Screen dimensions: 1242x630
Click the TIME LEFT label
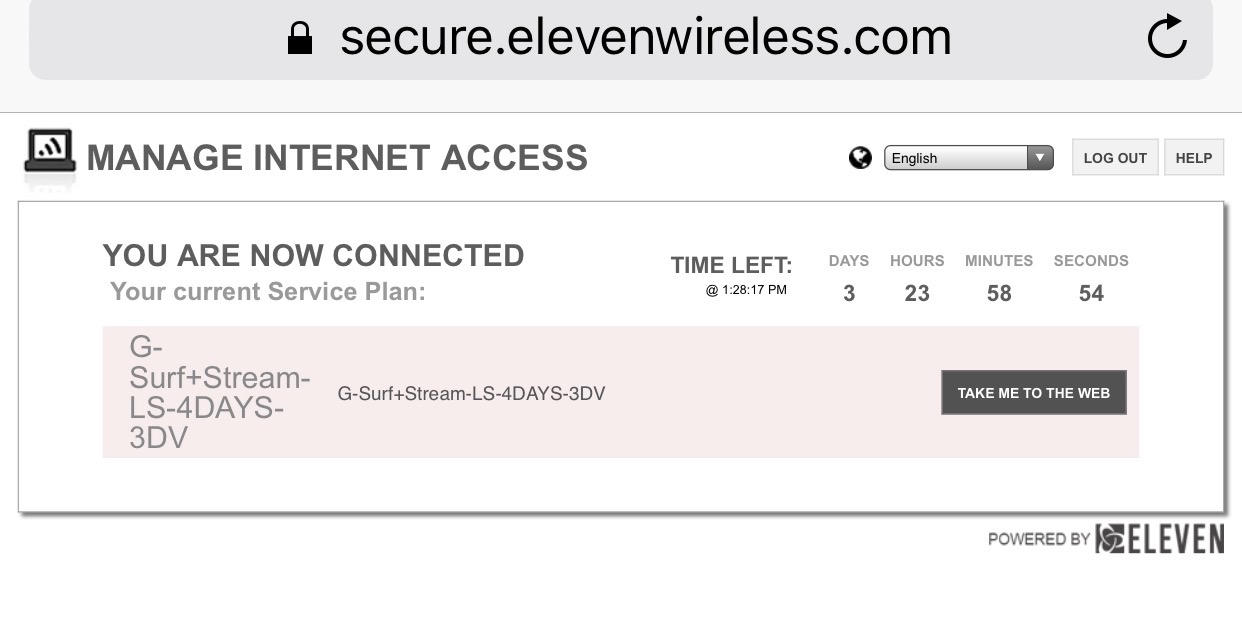731,265
